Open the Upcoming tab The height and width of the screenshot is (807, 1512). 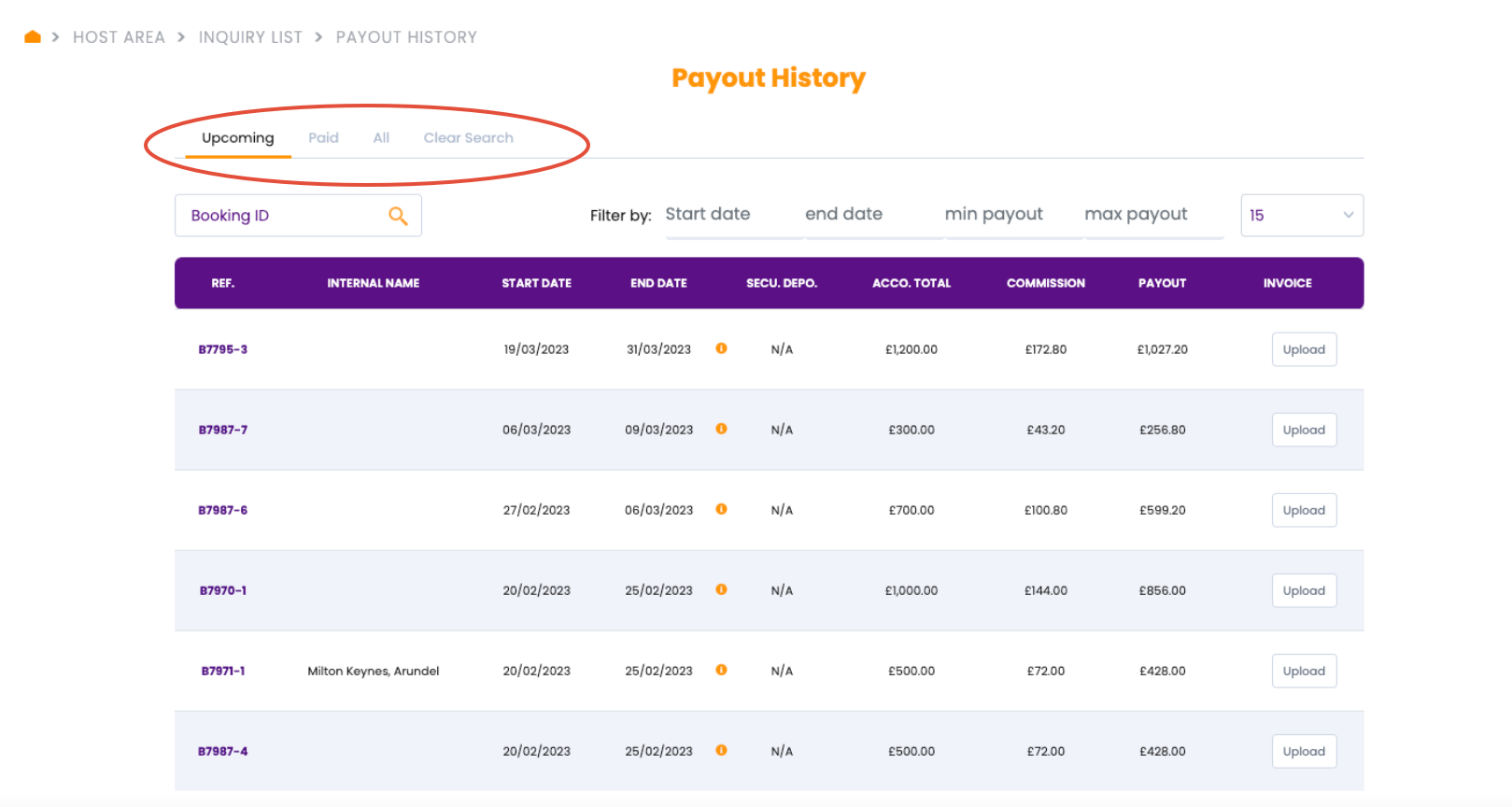pyautogui.click(x=238, y=138)
